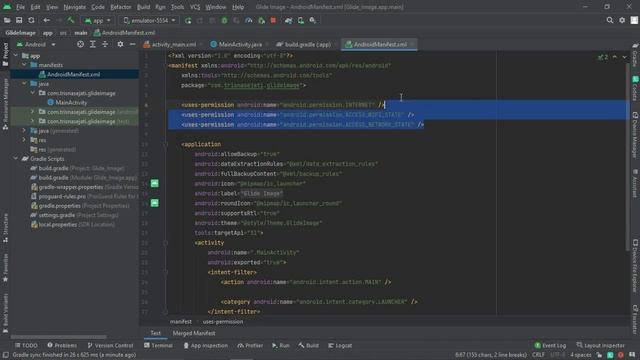Click Expand All icon in Project panel
The width and height of the screenshot is (640, 360).
pyautogui.click(x=93, y=44)
